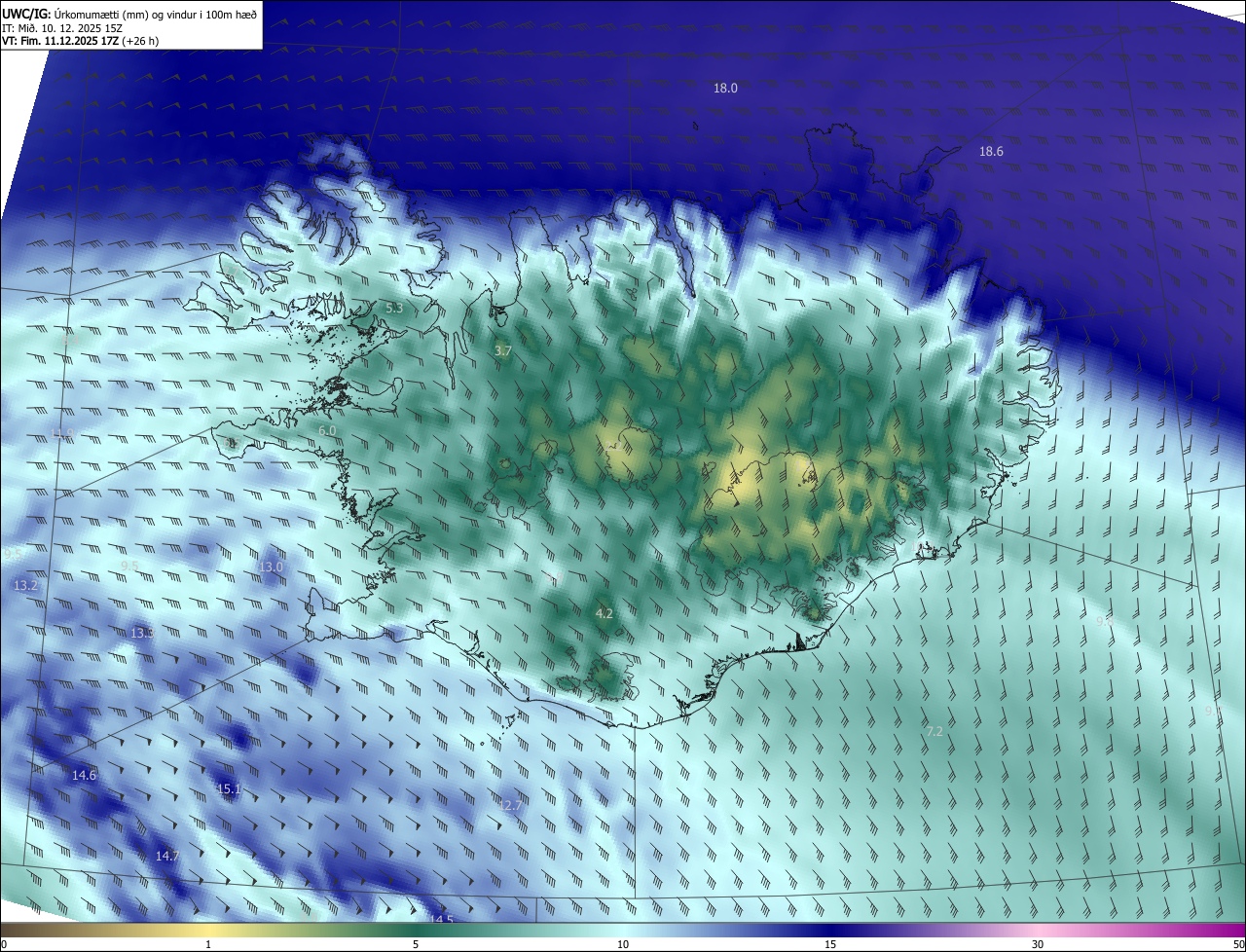Click the color scale tick label 5
Image resolution: width=1246 pixels, height=952 pixels.
click(x=416, y=944)
